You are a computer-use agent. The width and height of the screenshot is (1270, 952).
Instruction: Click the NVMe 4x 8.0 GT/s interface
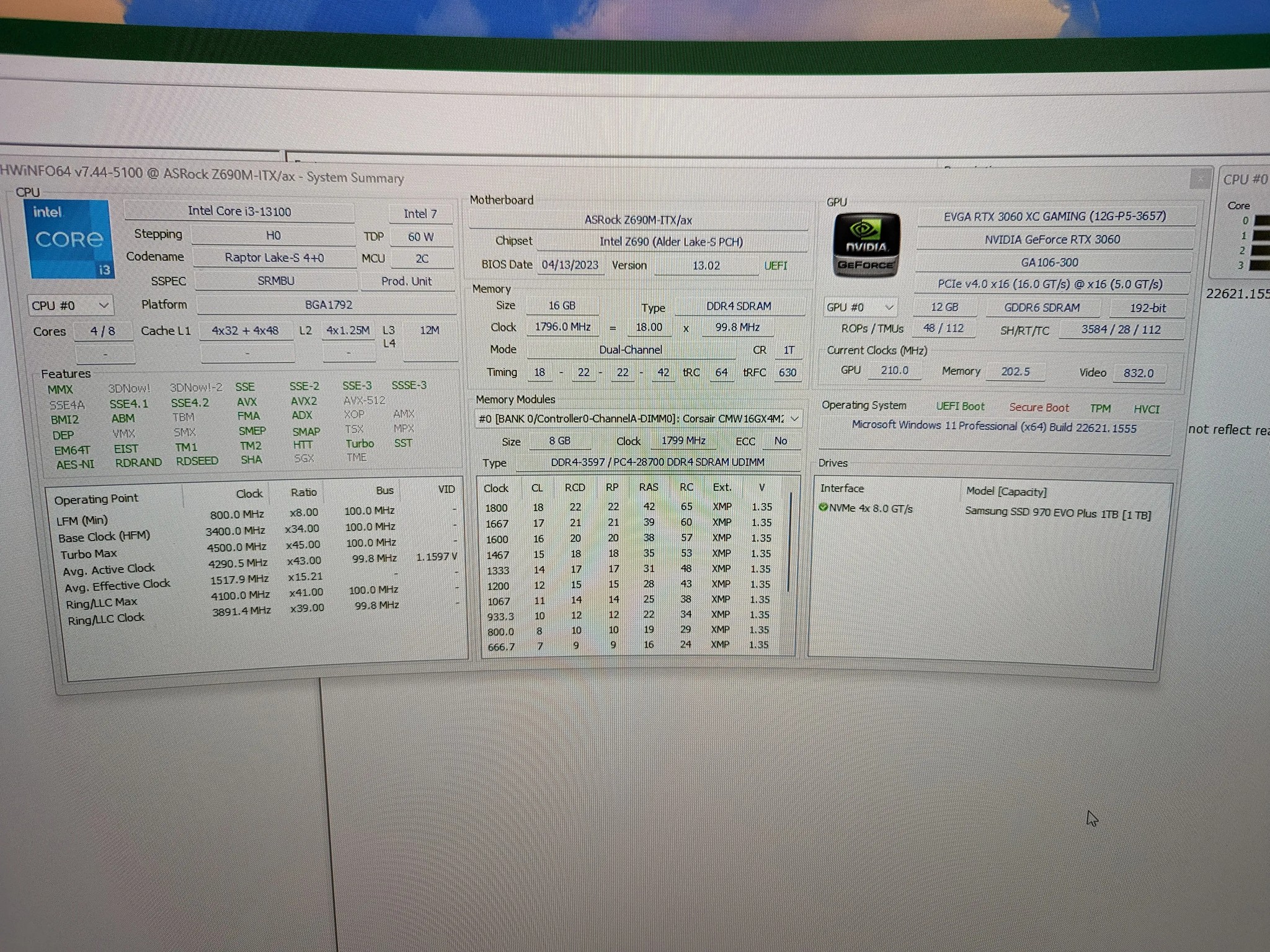pyautogui.click(x=871, y=509)
